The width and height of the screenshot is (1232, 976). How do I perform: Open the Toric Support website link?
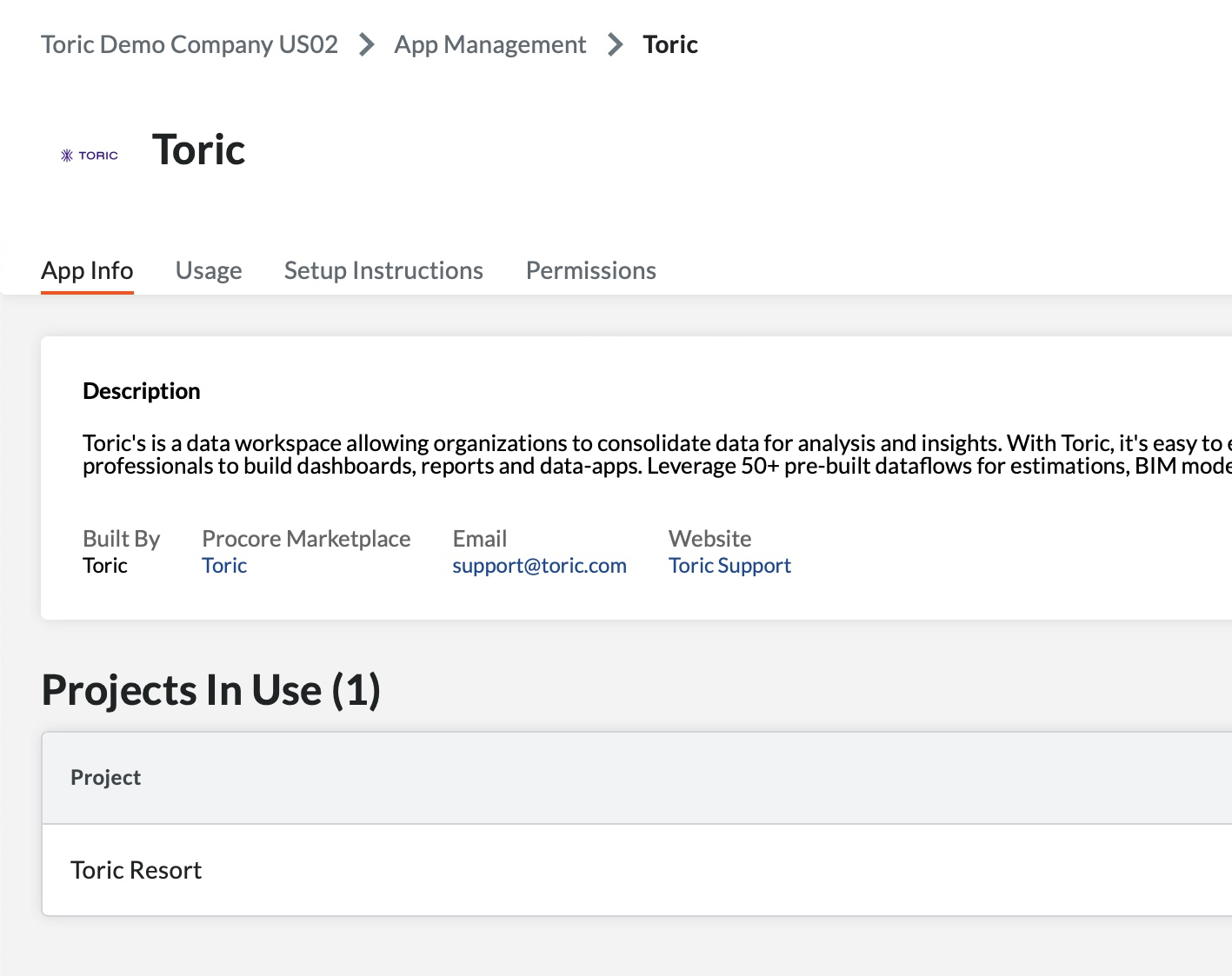[x=729, y=565]
